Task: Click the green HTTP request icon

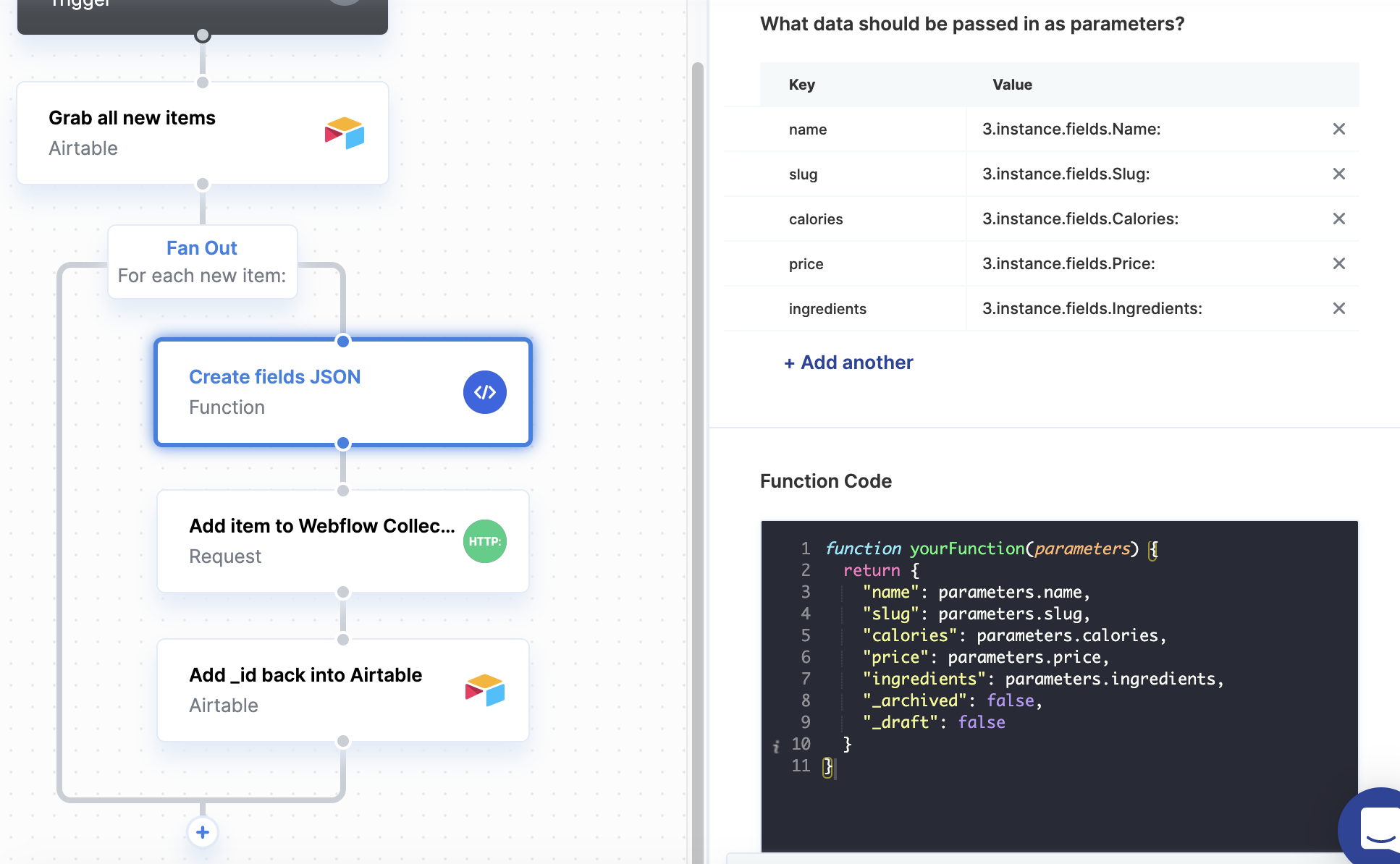Action: 484,541
